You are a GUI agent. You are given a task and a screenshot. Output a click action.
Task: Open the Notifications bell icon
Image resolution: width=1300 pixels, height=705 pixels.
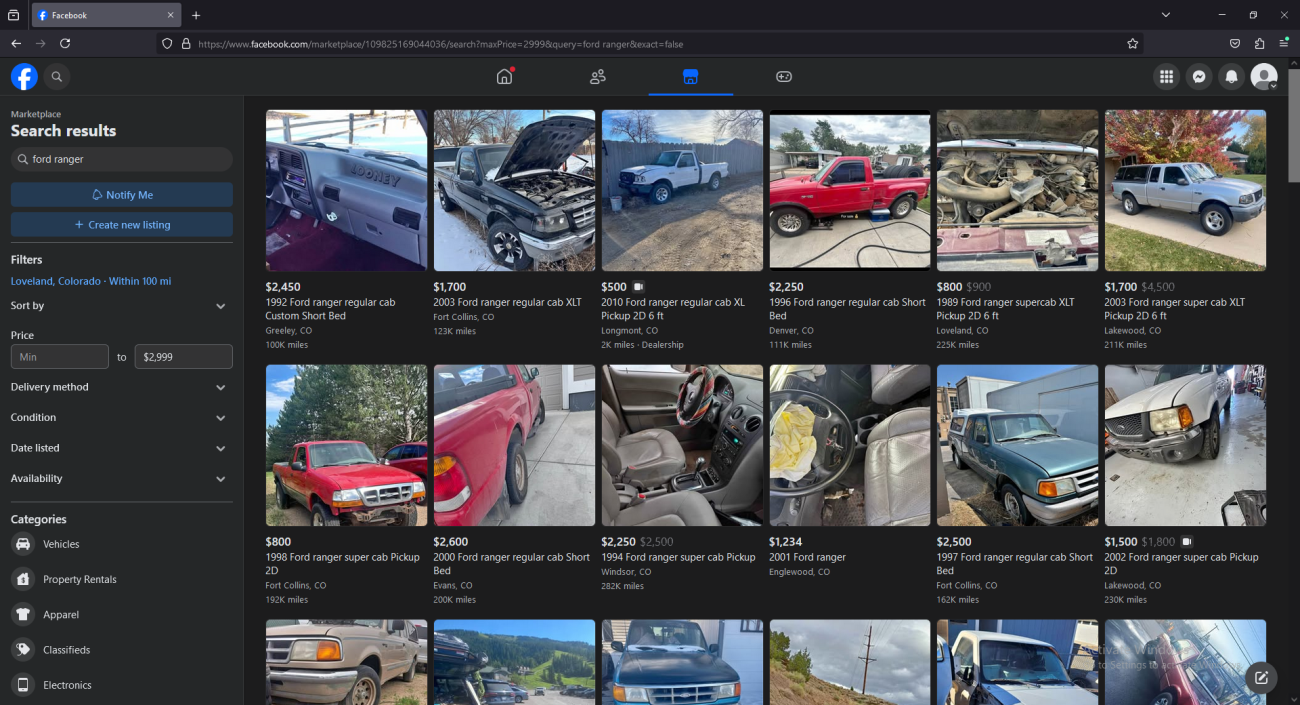pyautogui.click(x=1232, y=77)
